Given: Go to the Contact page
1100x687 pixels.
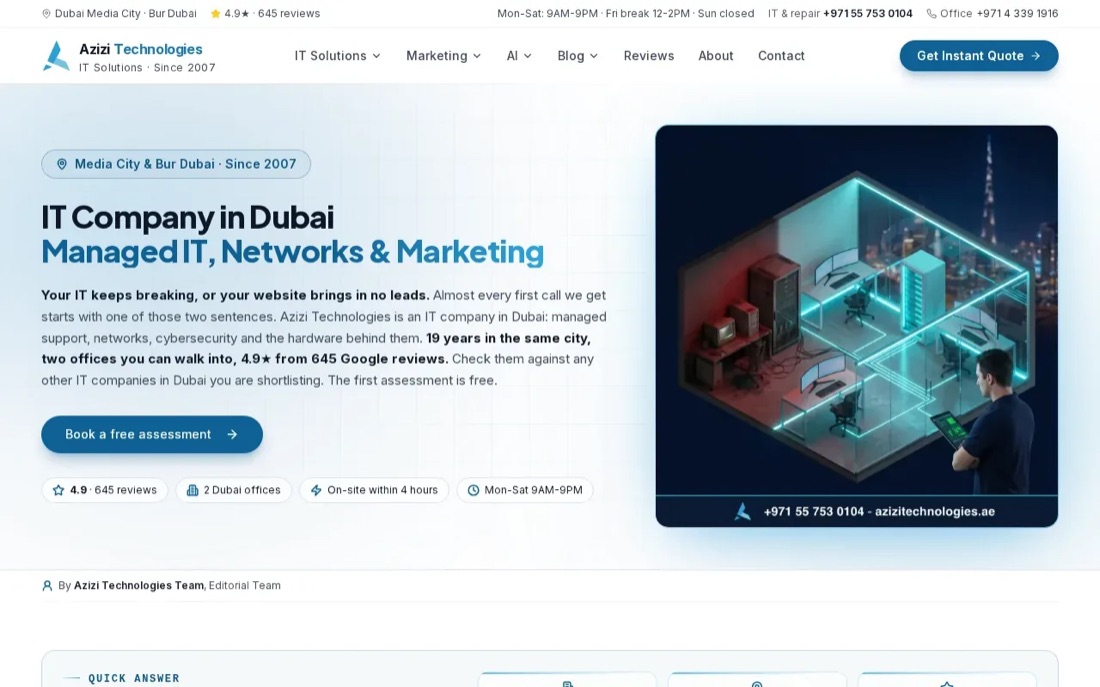Looking at the screenshot, I should tap(781, 55).
